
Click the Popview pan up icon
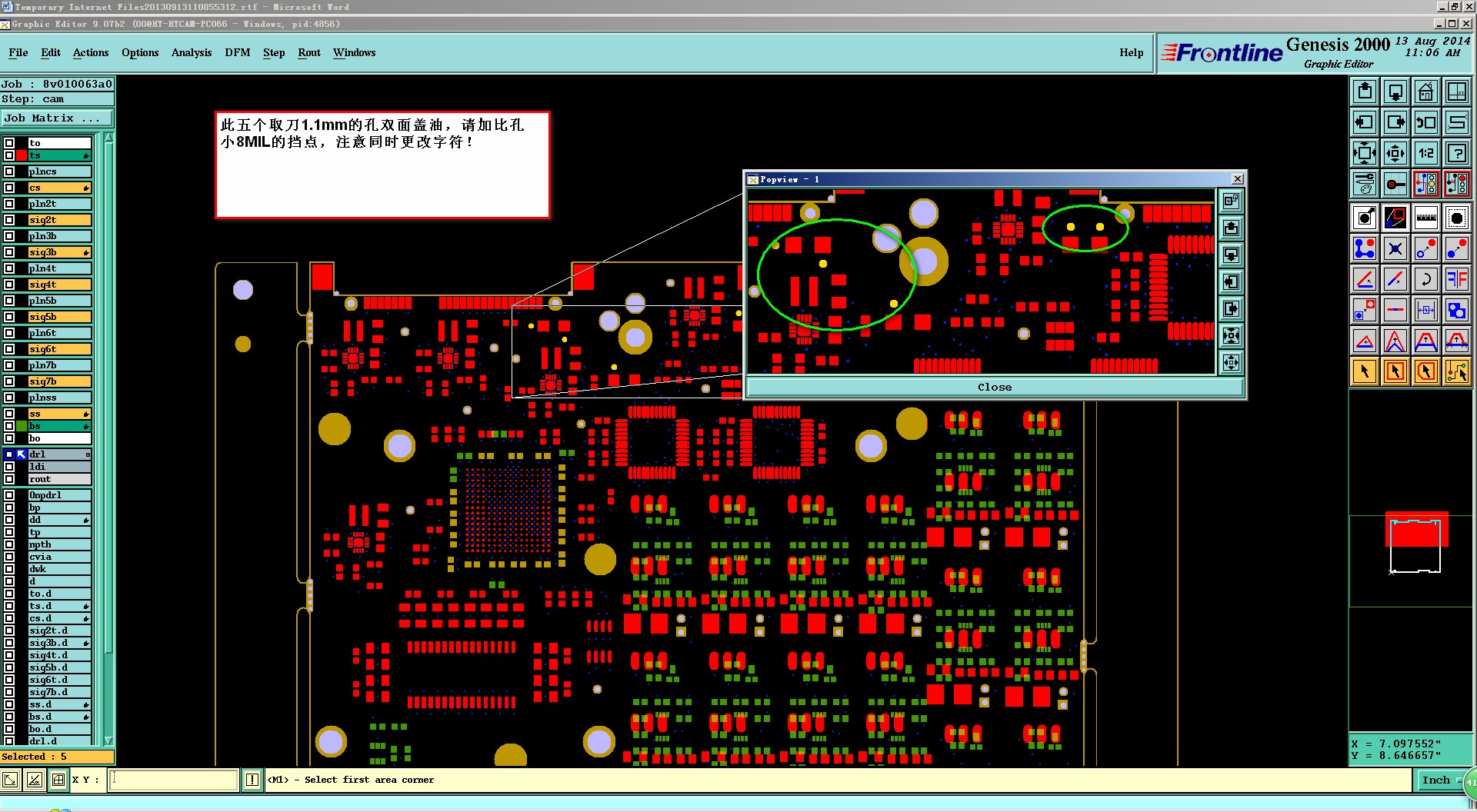1231,228
